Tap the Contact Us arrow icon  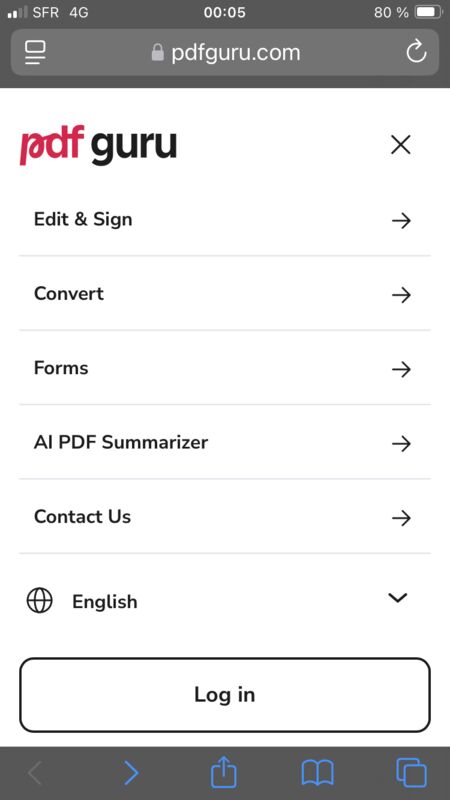click(x=401, y=518)
